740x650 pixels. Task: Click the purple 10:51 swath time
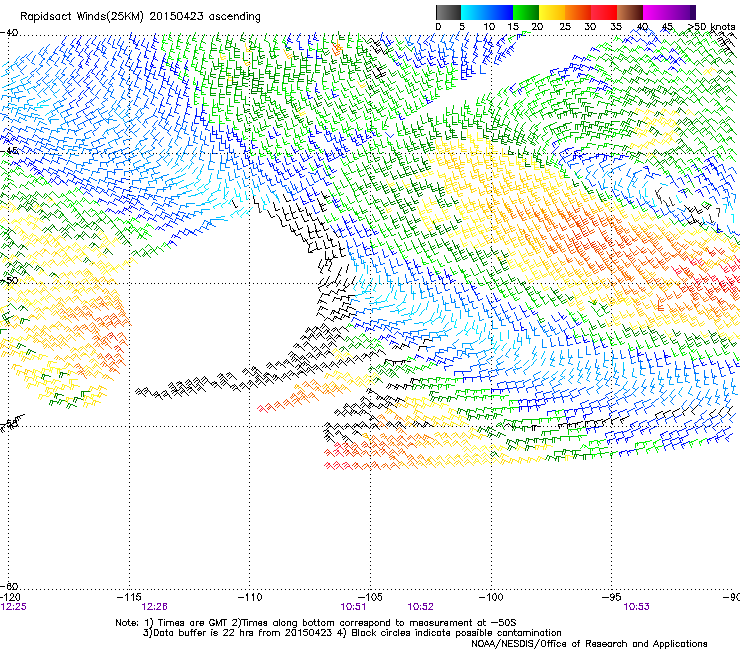[353, 607]
